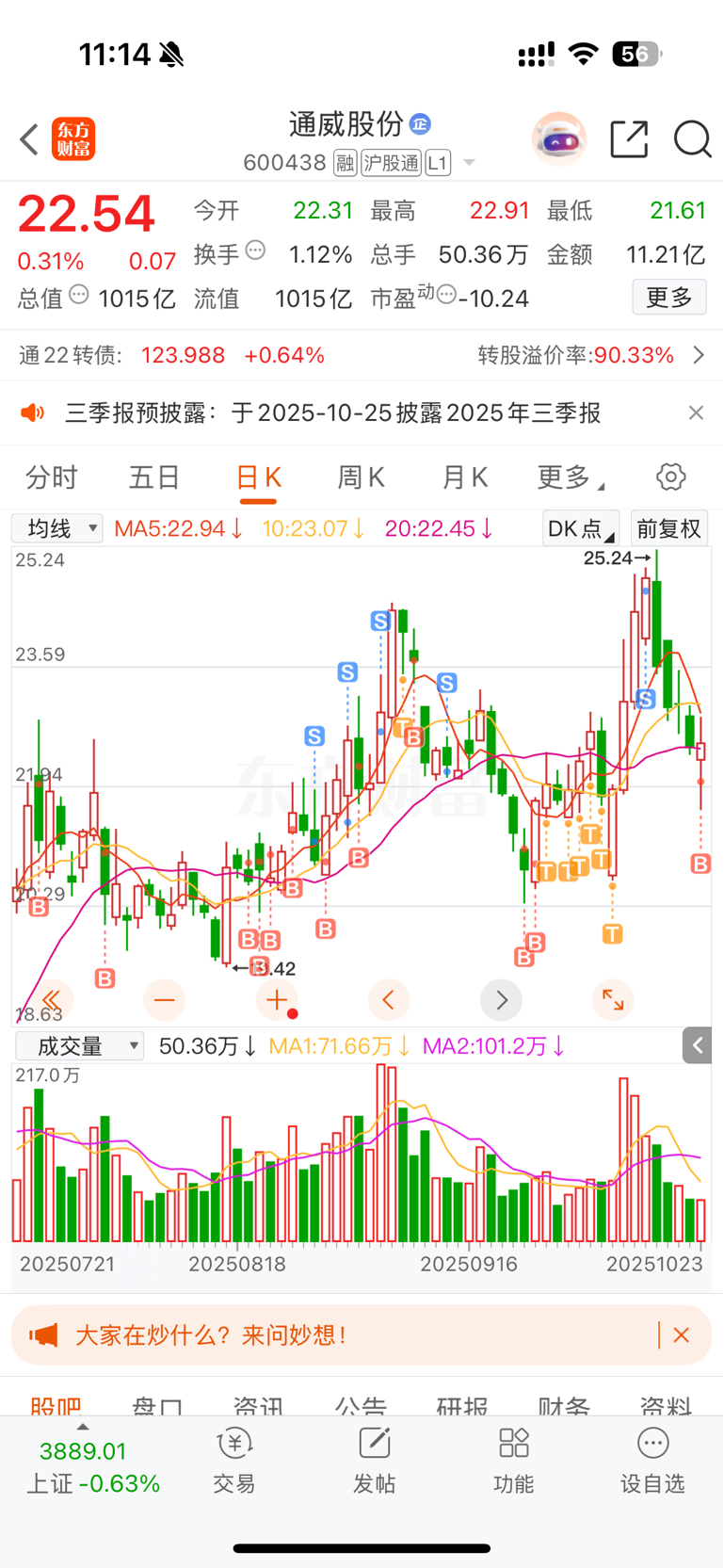The width and height of the screenshot is (724, 1568).
Task: Move chart right with gray arrow
Action: tap(501, 999)
